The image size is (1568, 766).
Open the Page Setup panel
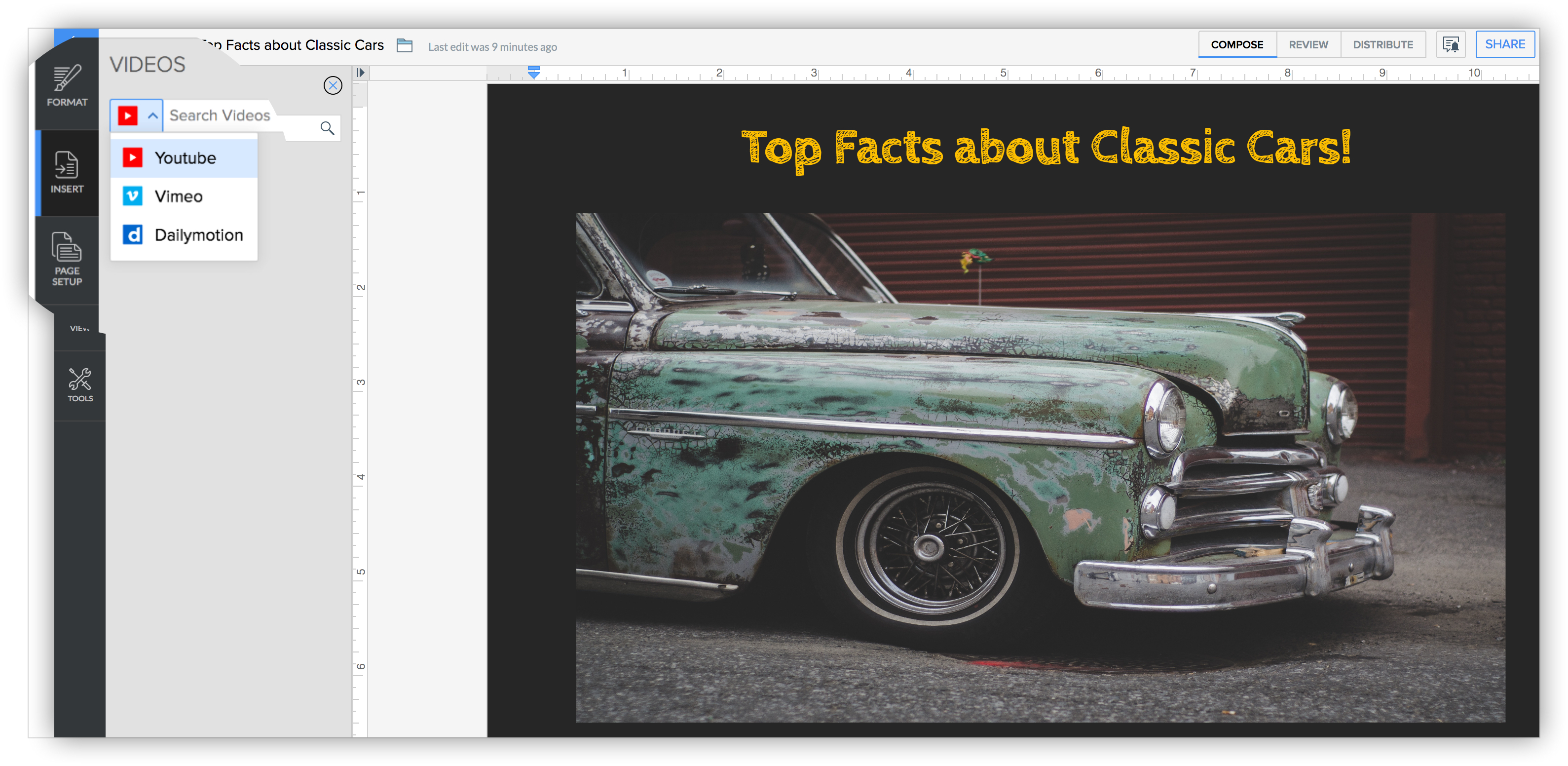click(x=67, y=259)
